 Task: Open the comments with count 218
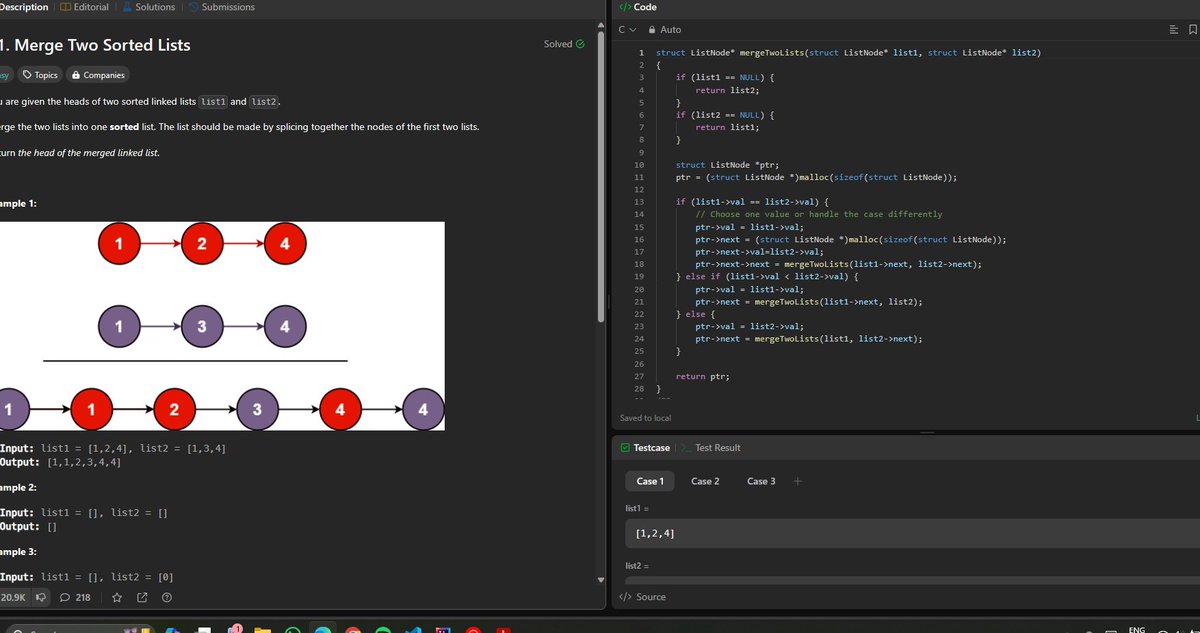coord(76,598)
